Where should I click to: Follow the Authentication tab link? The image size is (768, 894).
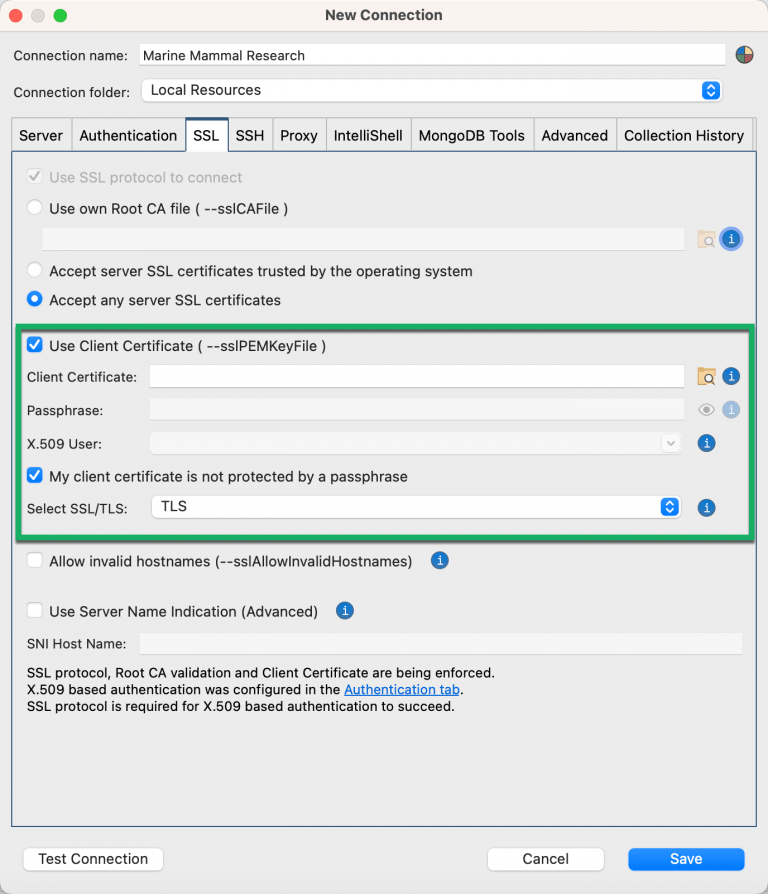[401, 689]
